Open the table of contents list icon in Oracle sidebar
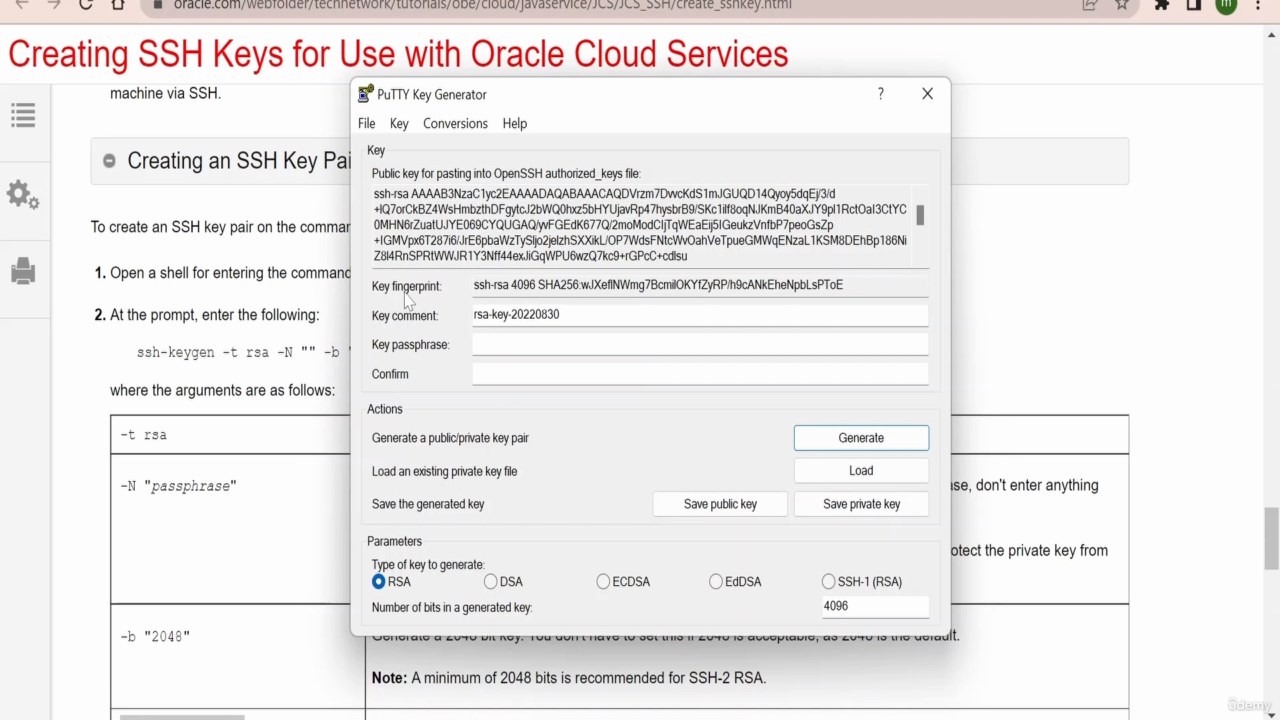Screen dimensions: 1280x720 [x=23, y=116]
